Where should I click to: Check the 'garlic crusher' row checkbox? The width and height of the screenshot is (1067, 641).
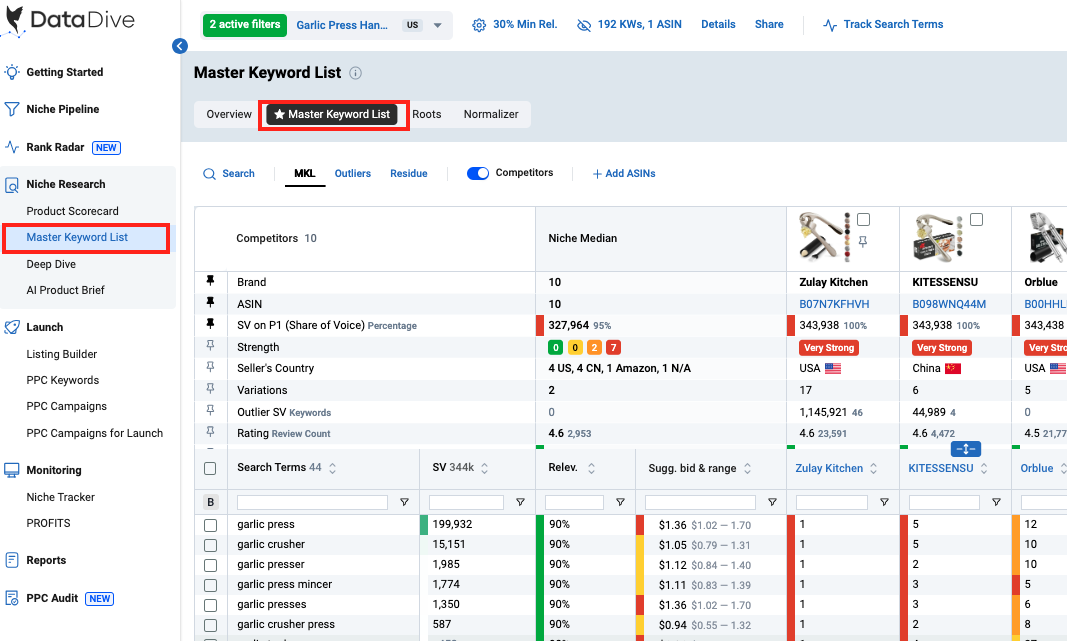(210, 545)
